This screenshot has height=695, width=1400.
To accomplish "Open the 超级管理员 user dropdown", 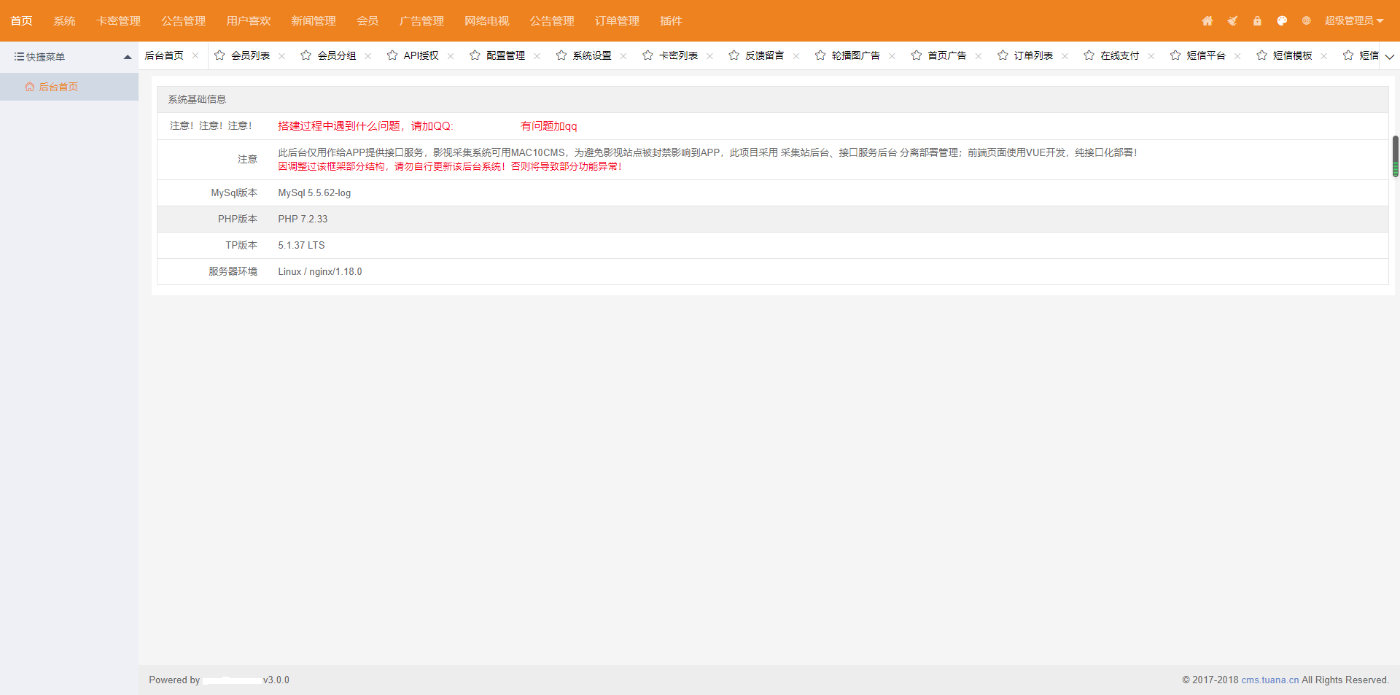I will (1354, 21).
